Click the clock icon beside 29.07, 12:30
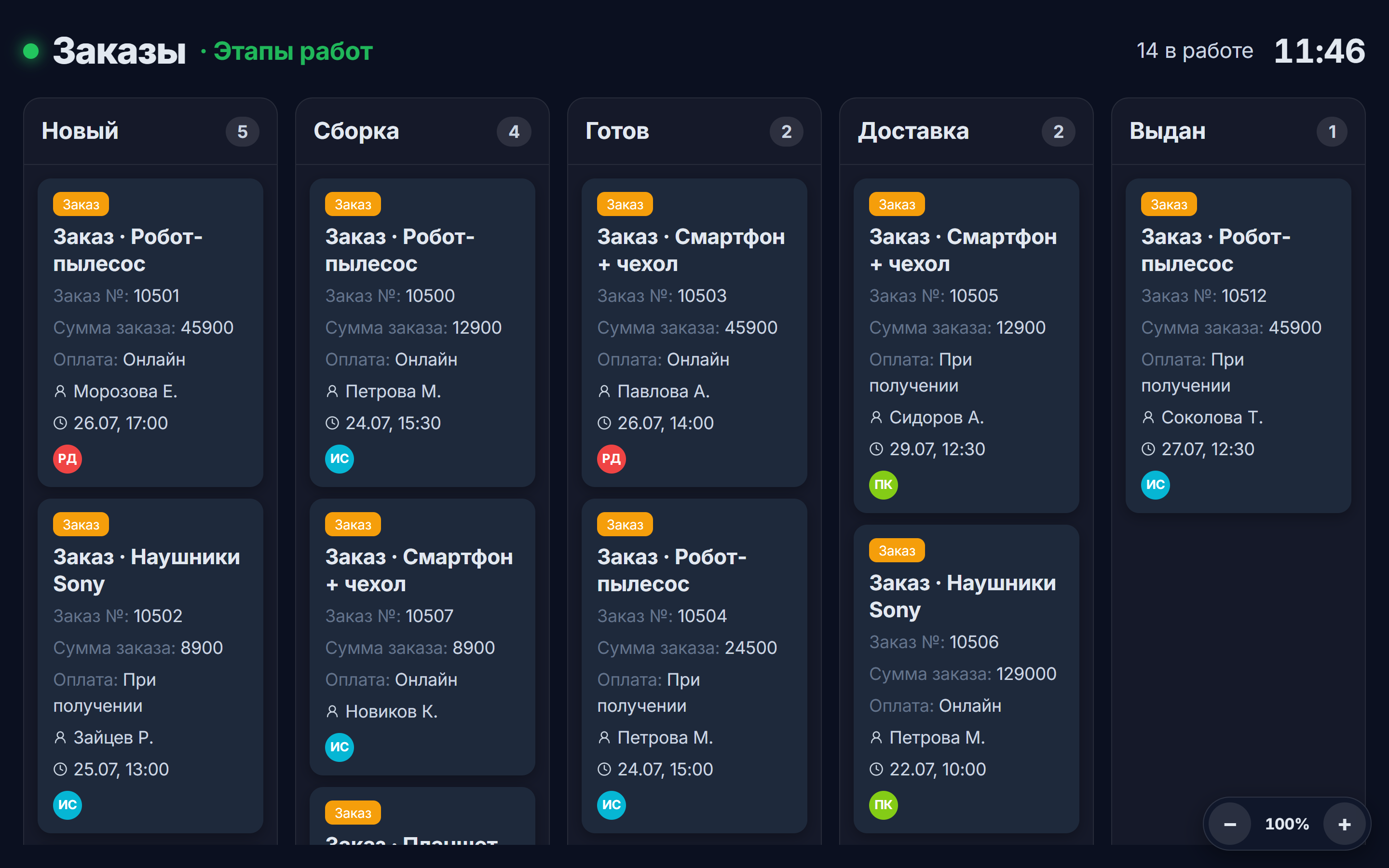The width and height of the screenshot is (1389, 868). tap(876, 449)
